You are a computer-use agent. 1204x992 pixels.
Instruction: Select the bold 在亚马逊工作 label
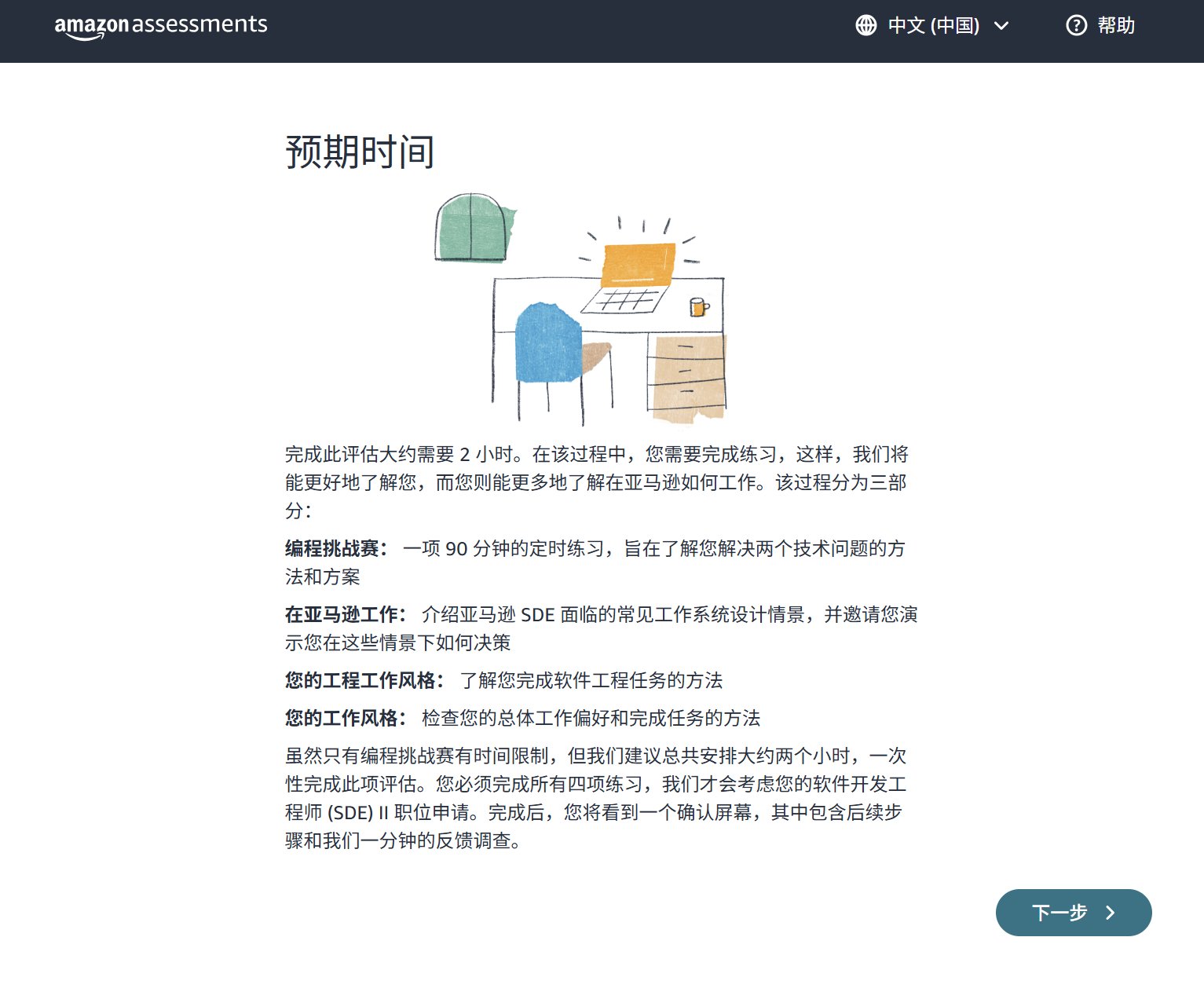click(x=342, y=614)
